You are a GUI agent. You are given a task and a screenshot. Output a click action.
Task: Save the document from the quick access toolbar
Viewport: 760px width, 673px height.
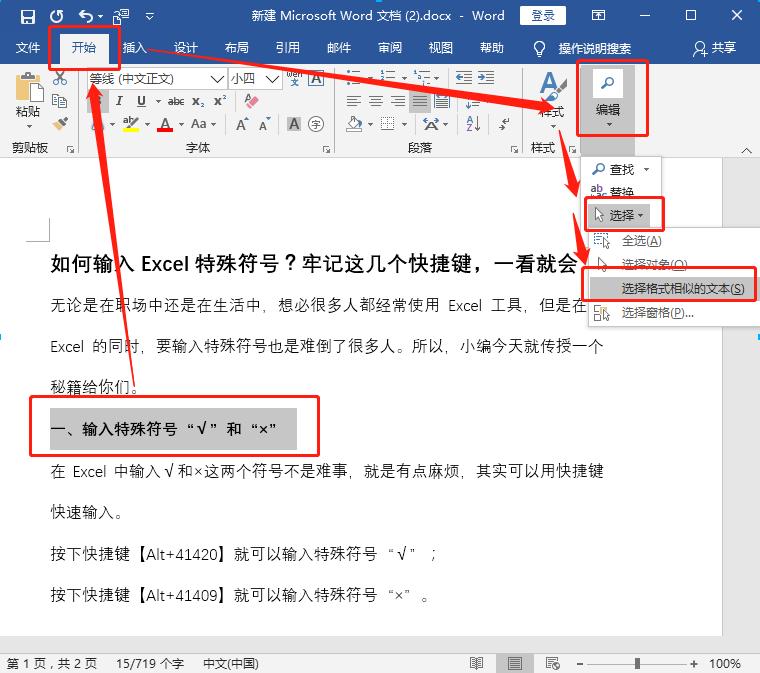pyautogui.click(x=28, y=17)
